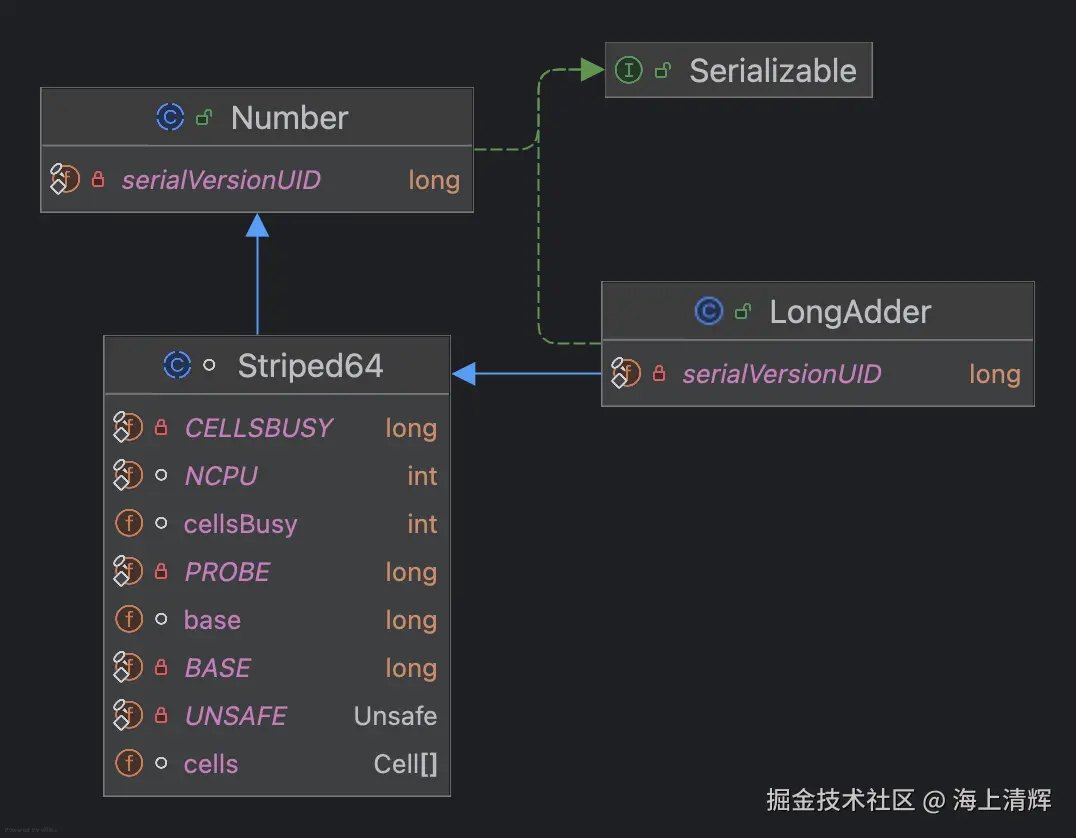This screenshot has height=838, width=1076.
Task: Click the green lock icon beside Number
Action: (x=205, y=117)
